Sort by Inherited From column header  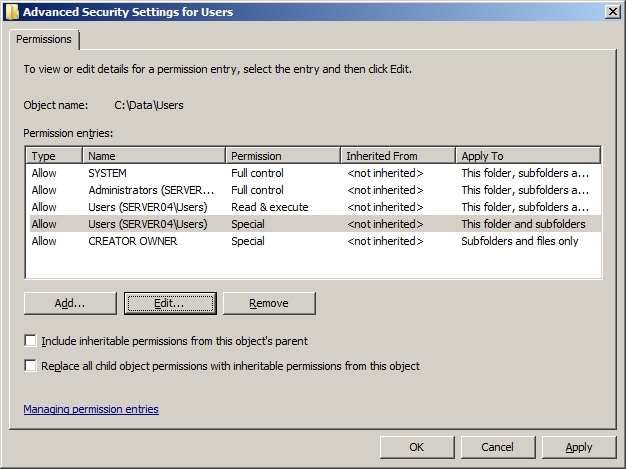(397, 156)
